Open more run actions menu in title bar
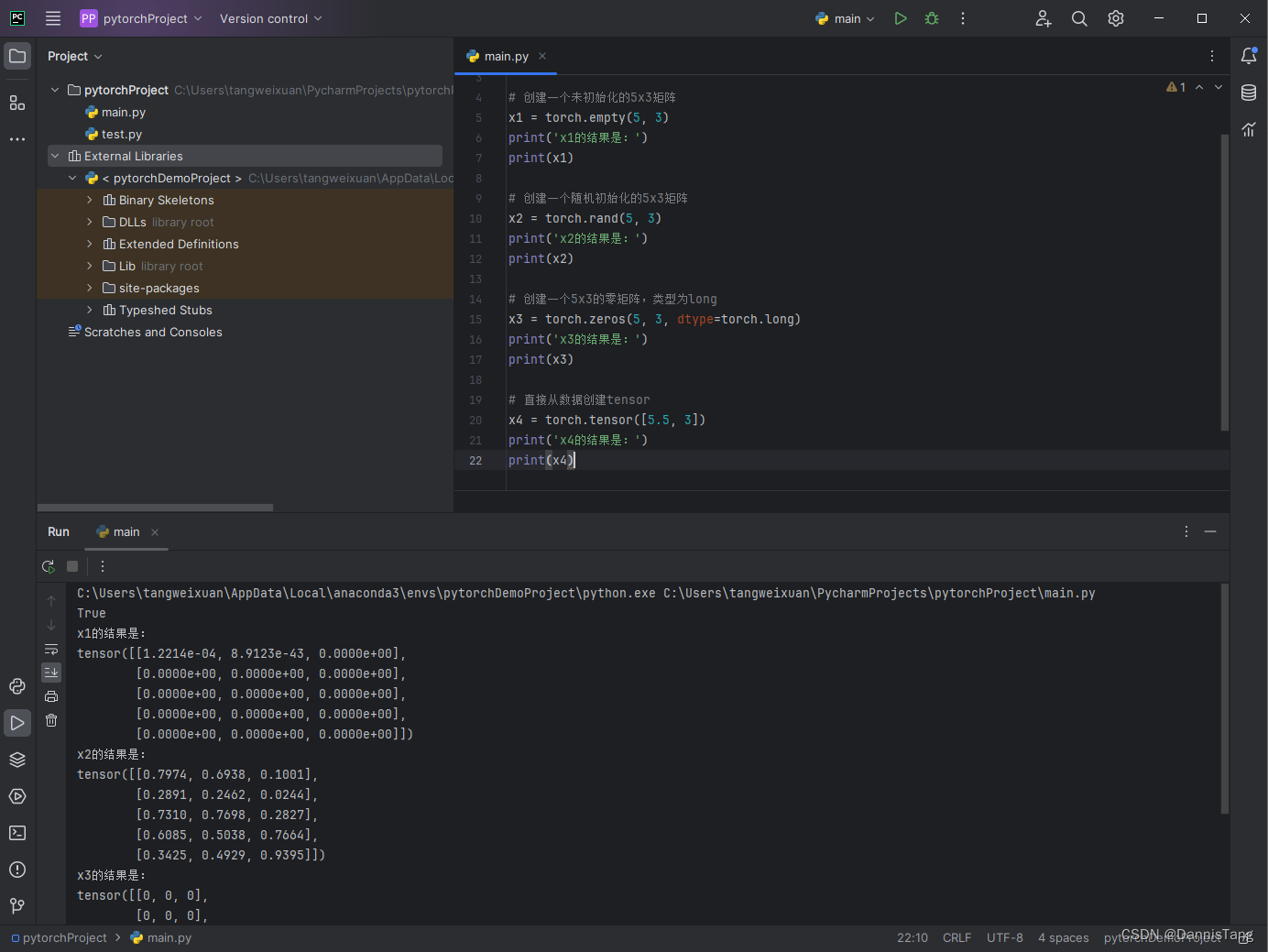 coord(963,18)
